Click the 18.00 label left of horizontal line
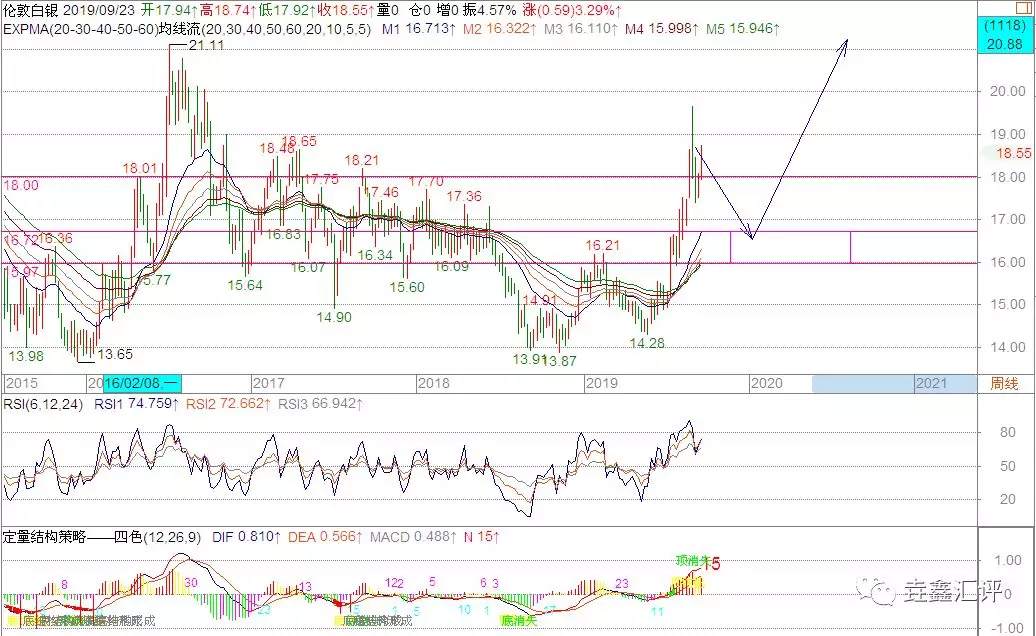The image size is (1036, 636). (21, 186)
